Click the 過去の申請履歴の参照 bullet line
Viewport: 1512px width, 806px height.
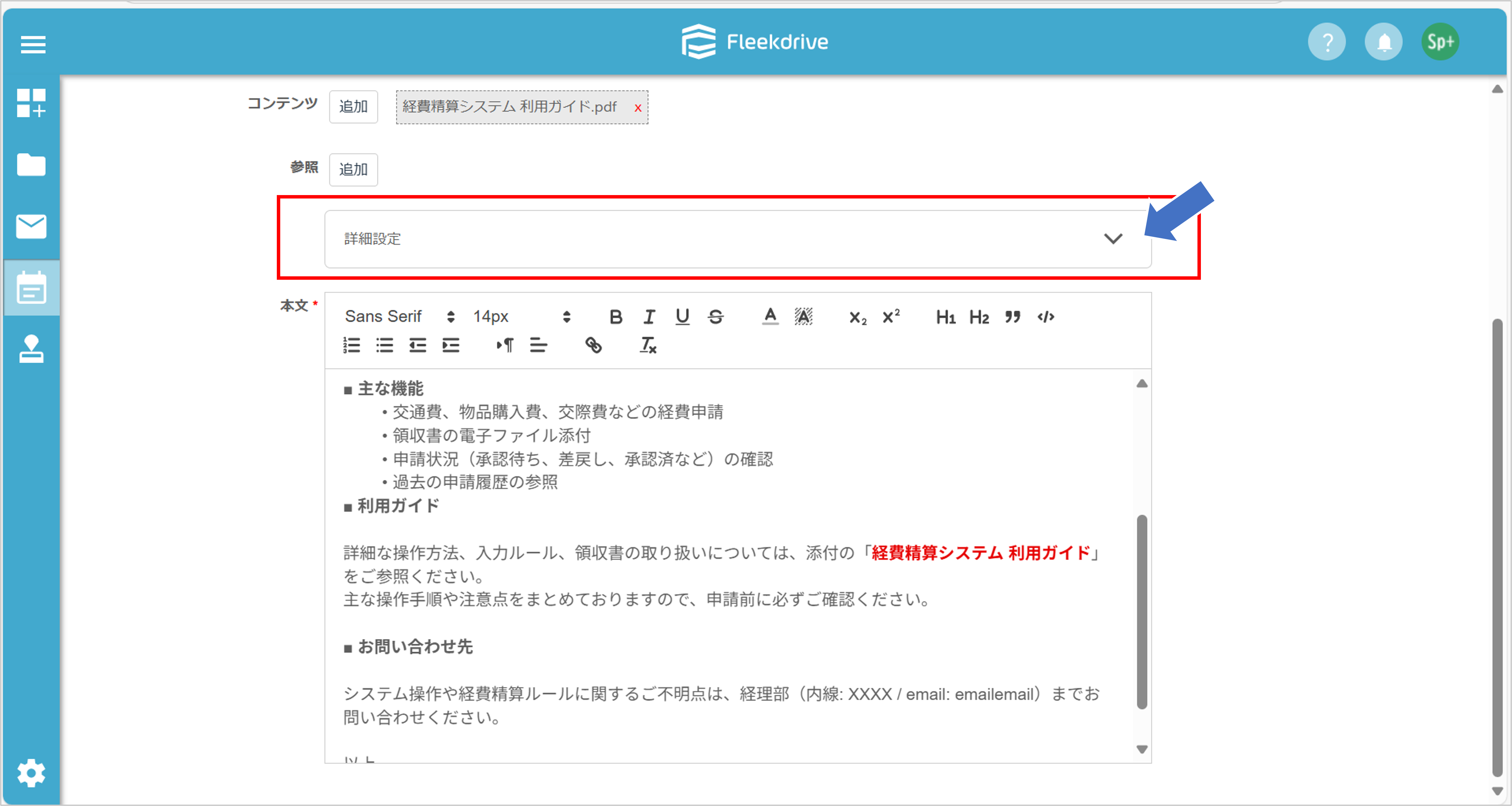[x=470, y=482]
